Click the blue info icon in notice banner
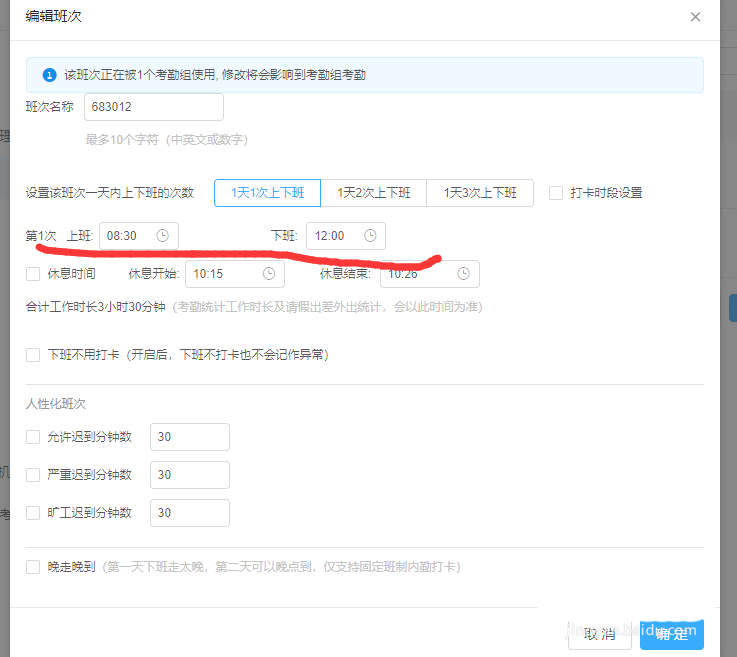Viewport: 737px width, 657px height. [49, 75]
